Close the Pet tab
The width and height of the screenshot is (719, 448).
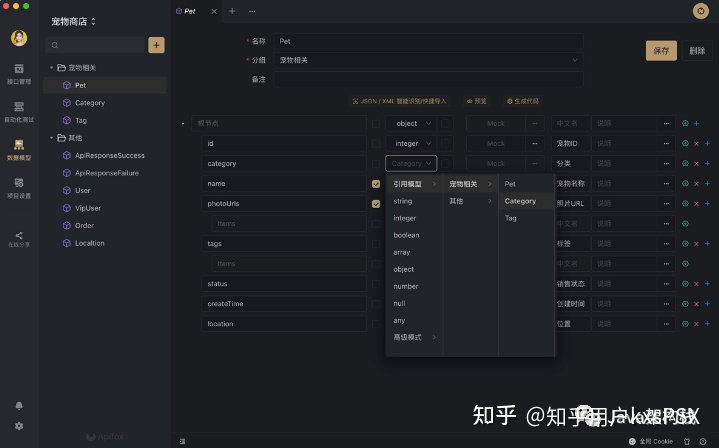pyautogui.click(x=214, y=11)
